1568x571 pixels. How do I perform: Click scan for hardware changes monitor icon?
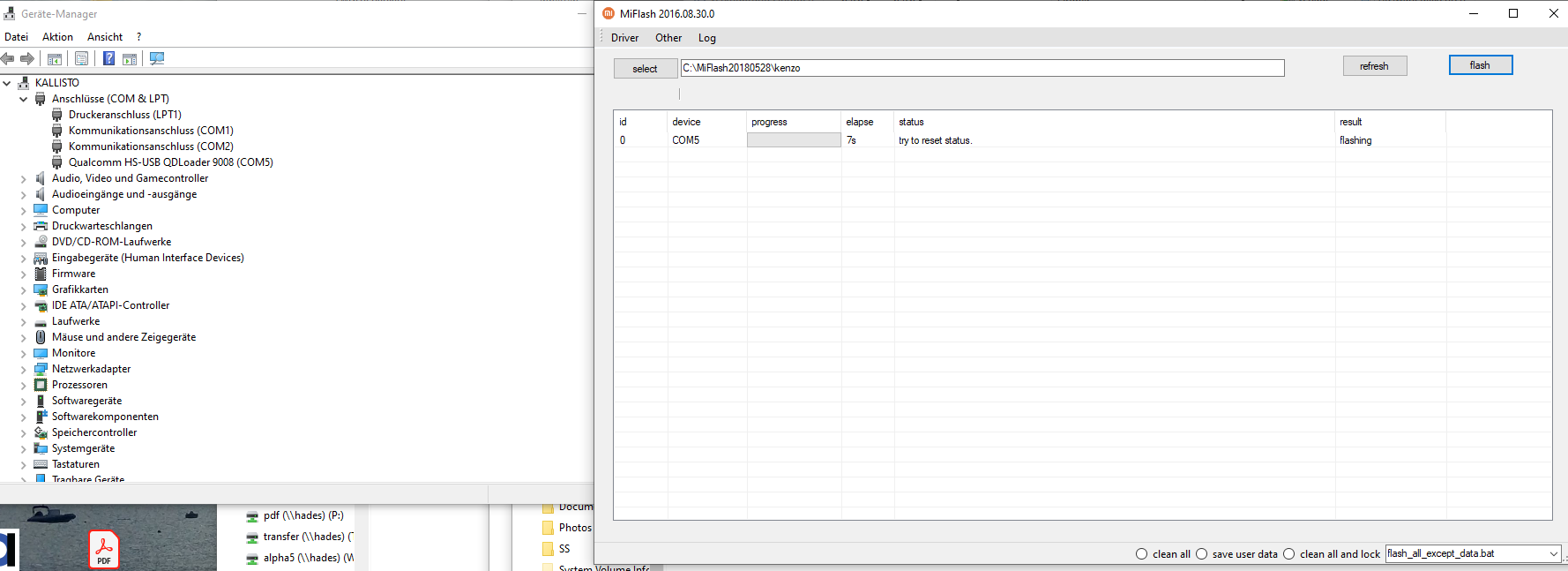[157, 59]
